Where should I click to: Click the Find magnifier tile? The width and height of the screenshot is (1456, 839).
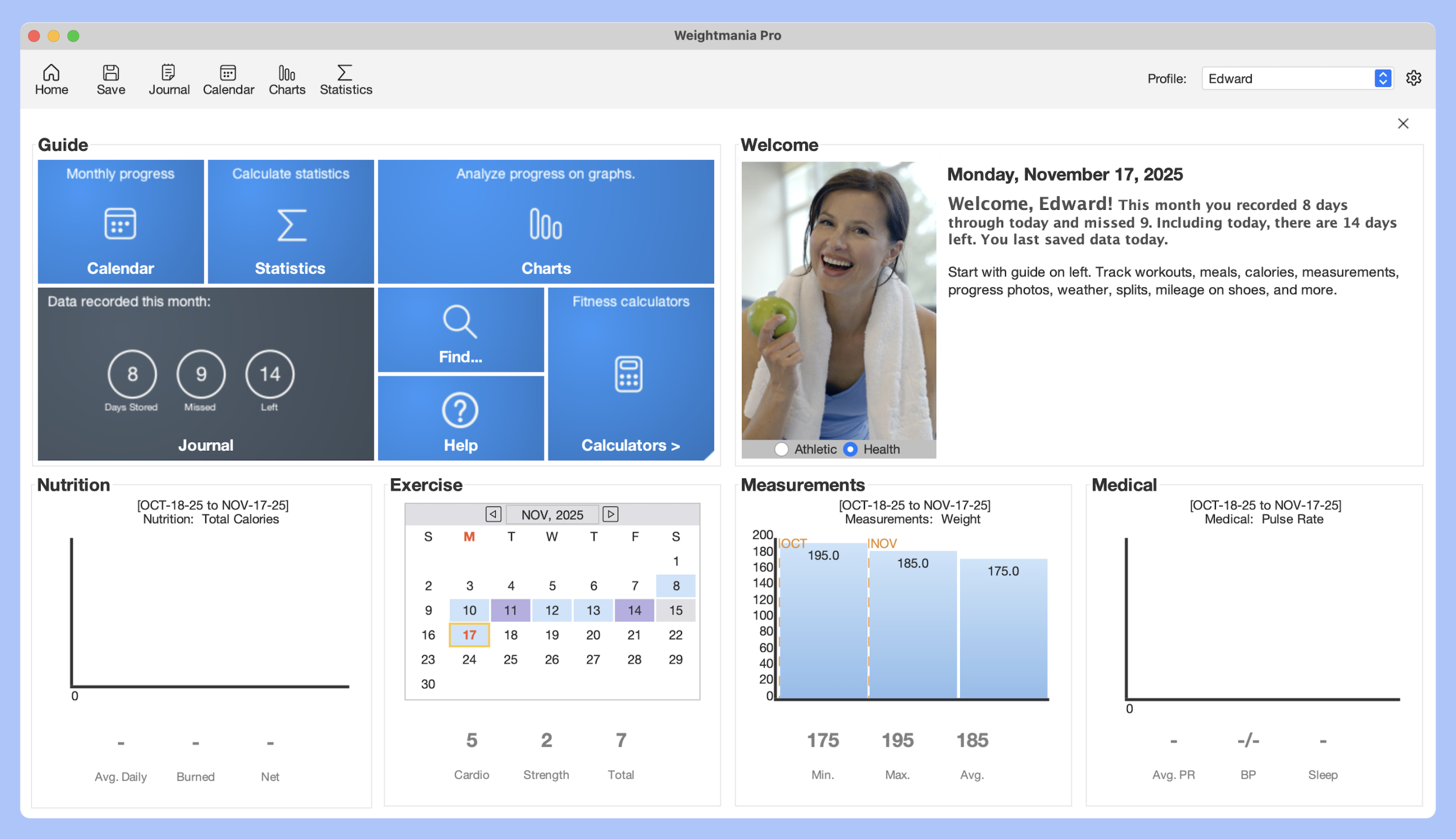[460, 331]
